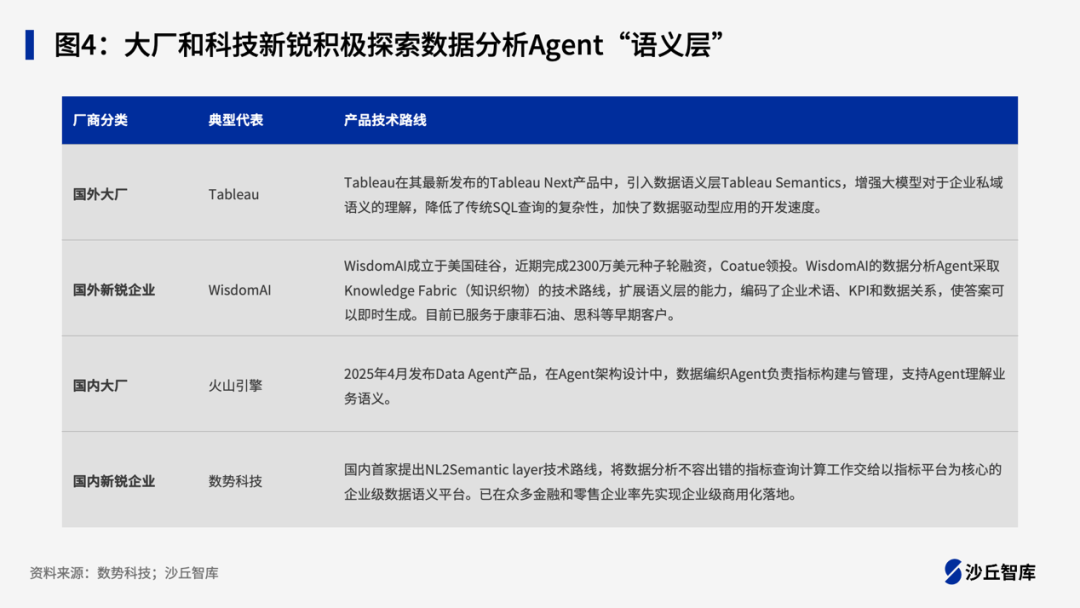Click the WisdomAI cell

(239, 290)
